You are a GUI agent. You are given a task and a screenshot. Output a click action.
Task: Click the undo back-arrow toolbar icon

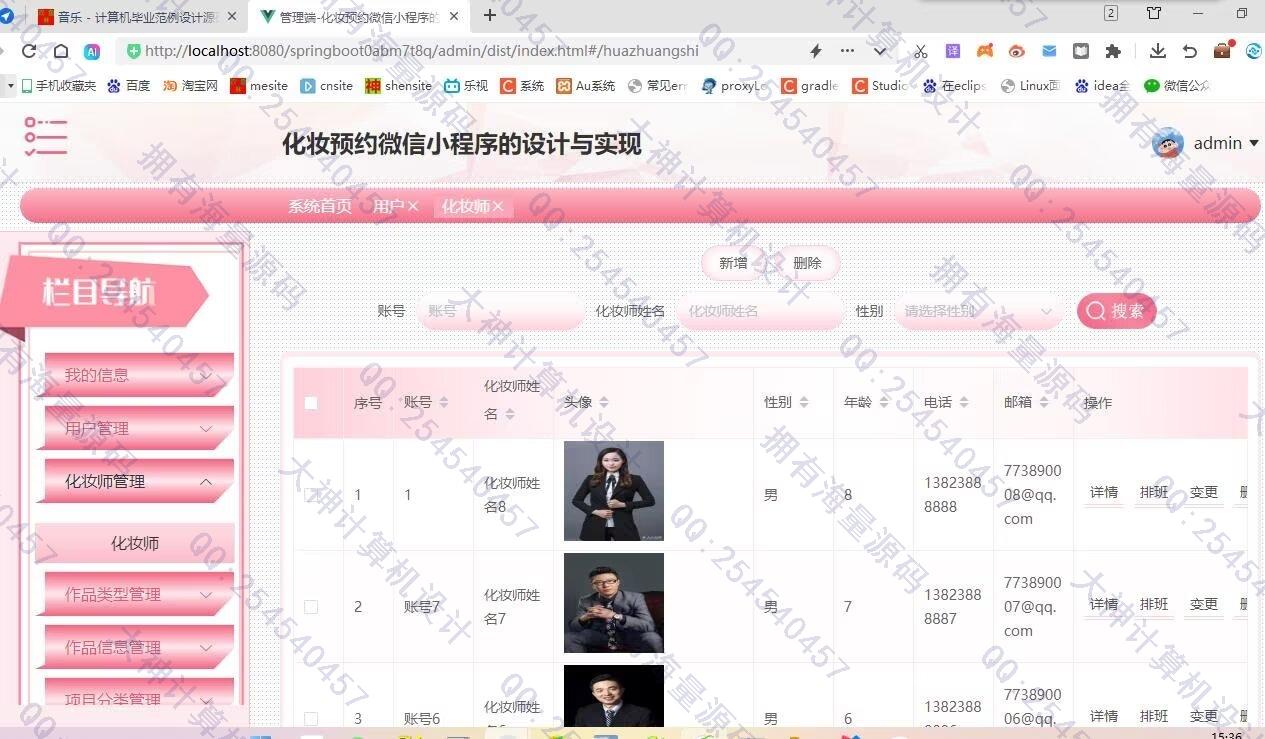coord(1190,51)
